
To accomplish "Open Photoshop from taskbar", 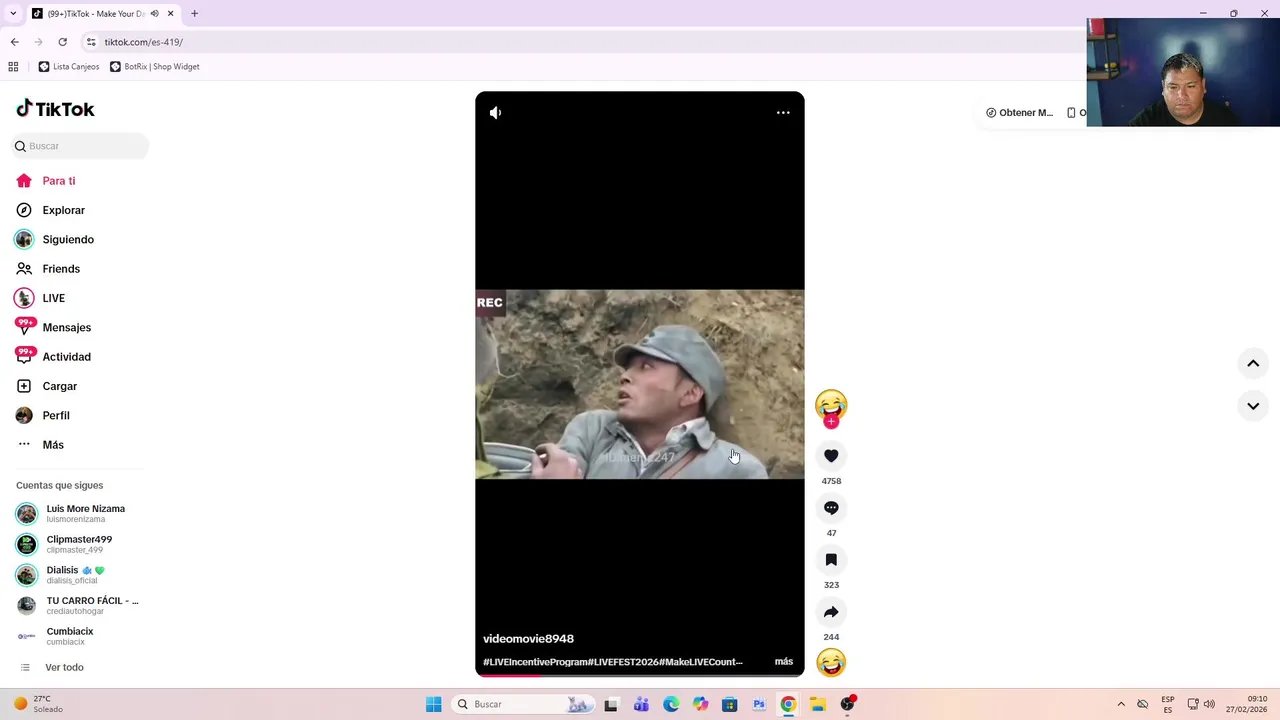I will (x=759, y=704).
